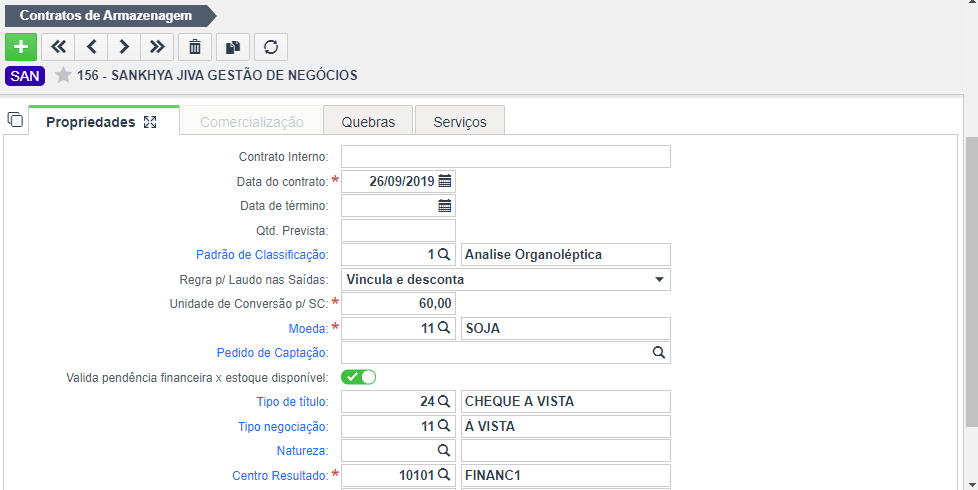The width and height of the screenshot is (978, 490).
Task: Select the Propriedades tab
Action: coord(104,122)
